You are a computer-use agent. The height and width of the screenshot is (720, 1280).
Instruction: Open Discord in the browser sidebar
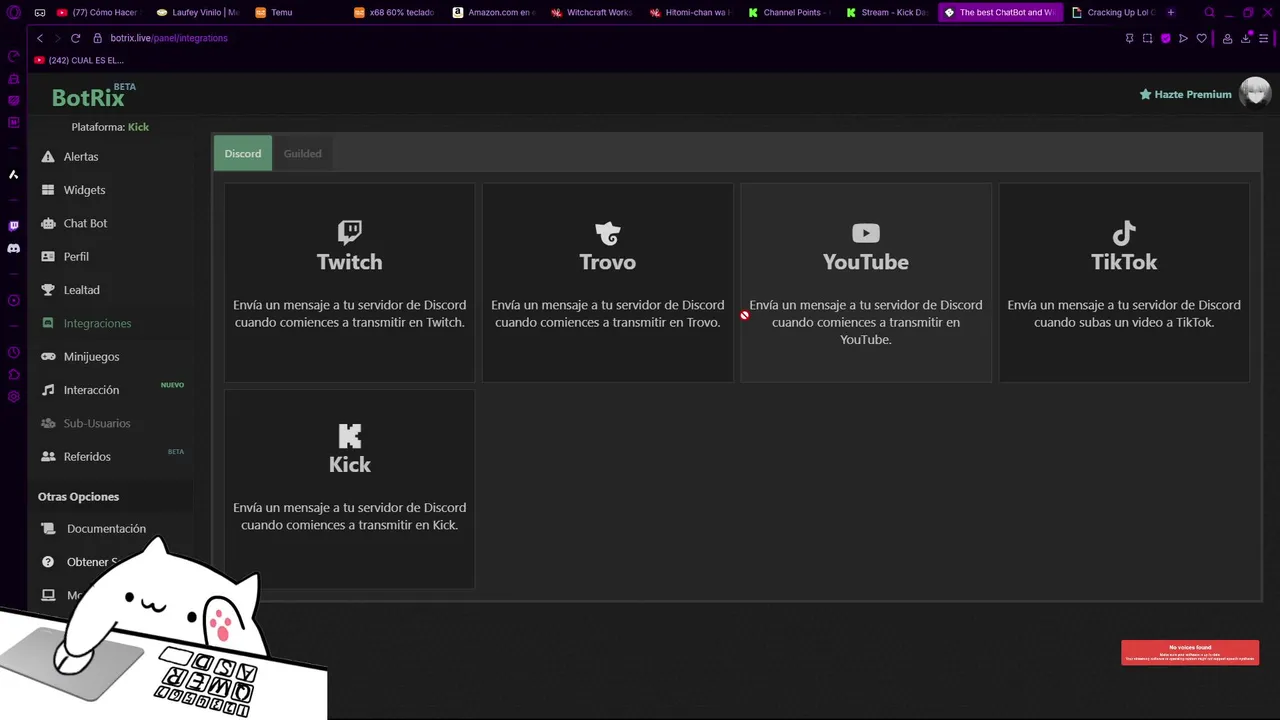(13, 248)
